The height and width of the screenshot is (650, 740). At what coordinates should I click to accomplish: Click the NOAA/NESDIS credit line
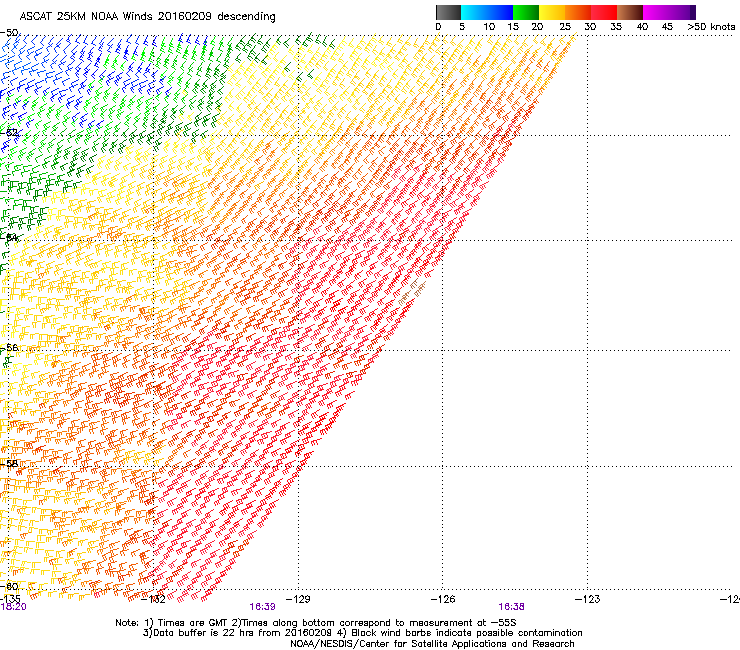[432, 644]
